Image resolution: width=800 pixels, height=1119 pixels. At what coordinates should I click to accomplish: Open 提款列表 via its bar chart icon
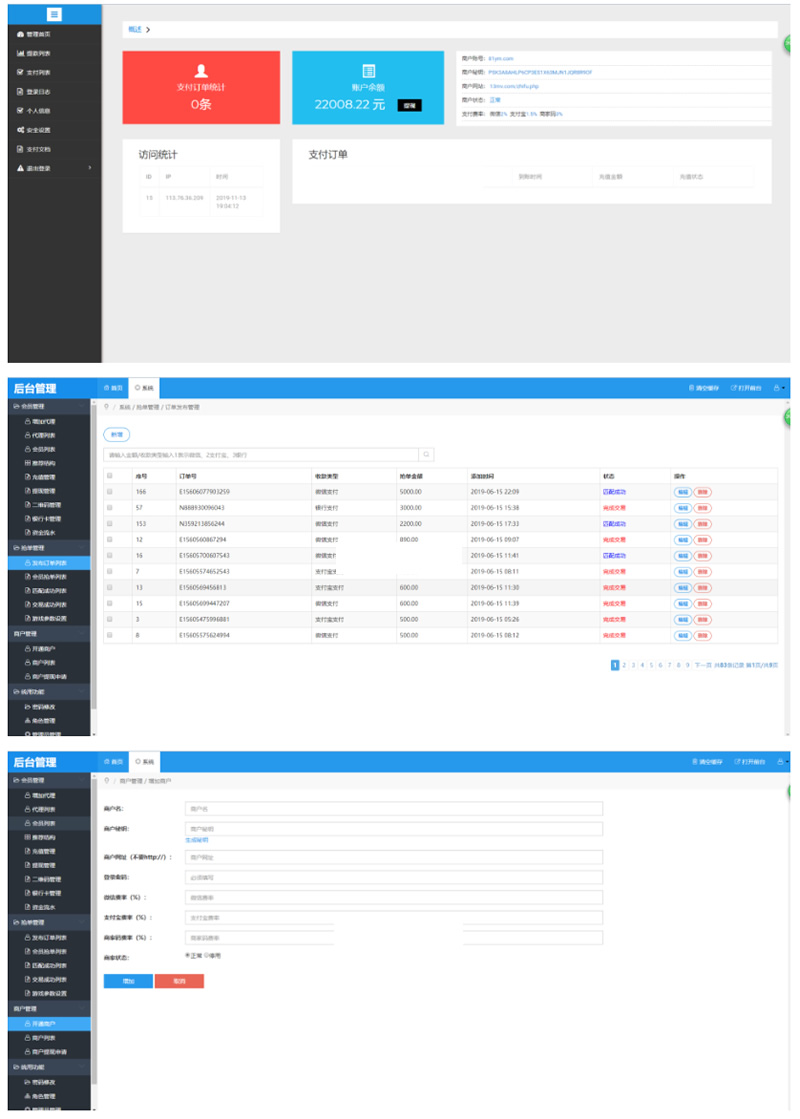pyautogui.click(x=21, y=53)
